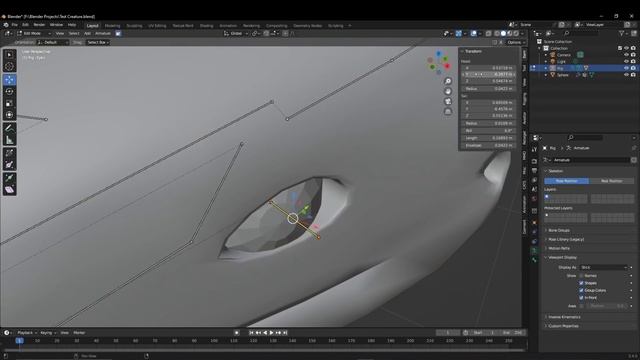Image resolution: width=640 pixels, height=360 pixels.
Task: Open the Scene properties tab icon
Action: (x=534, y=189)
